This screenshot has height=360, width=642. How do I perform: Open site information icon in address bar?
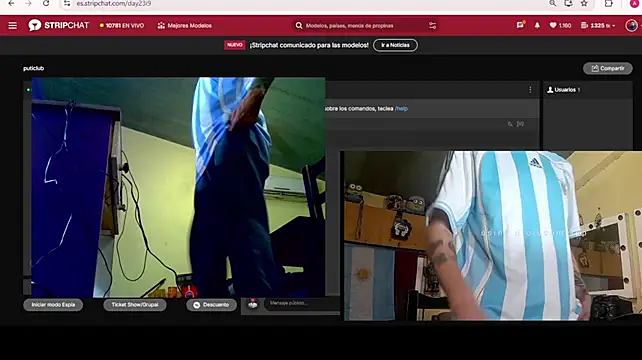[x=67, y=3]
